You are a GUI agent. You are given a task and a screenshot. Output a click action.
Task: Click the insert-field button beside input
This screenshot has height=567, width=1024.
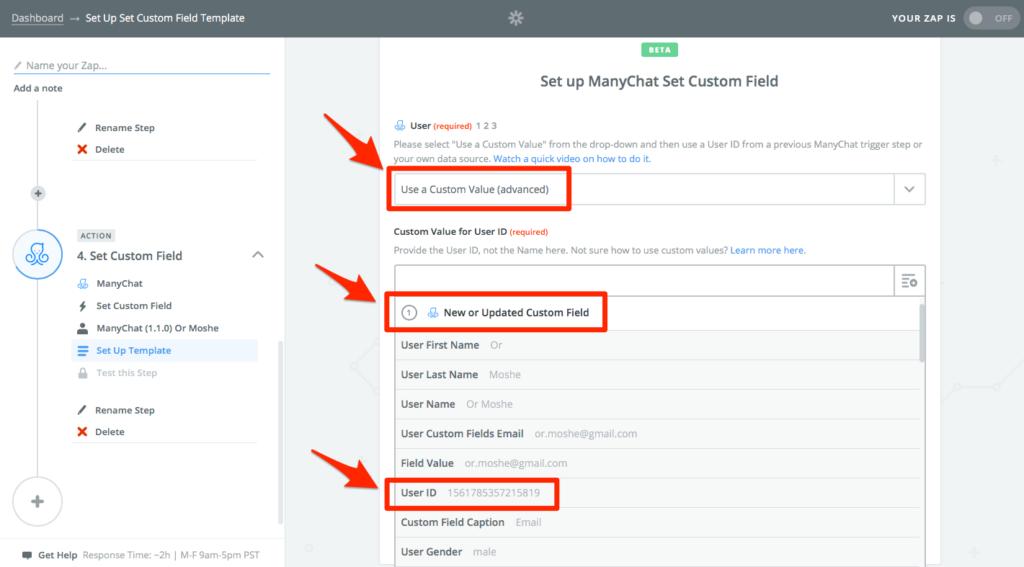click(x=910, y=281)
